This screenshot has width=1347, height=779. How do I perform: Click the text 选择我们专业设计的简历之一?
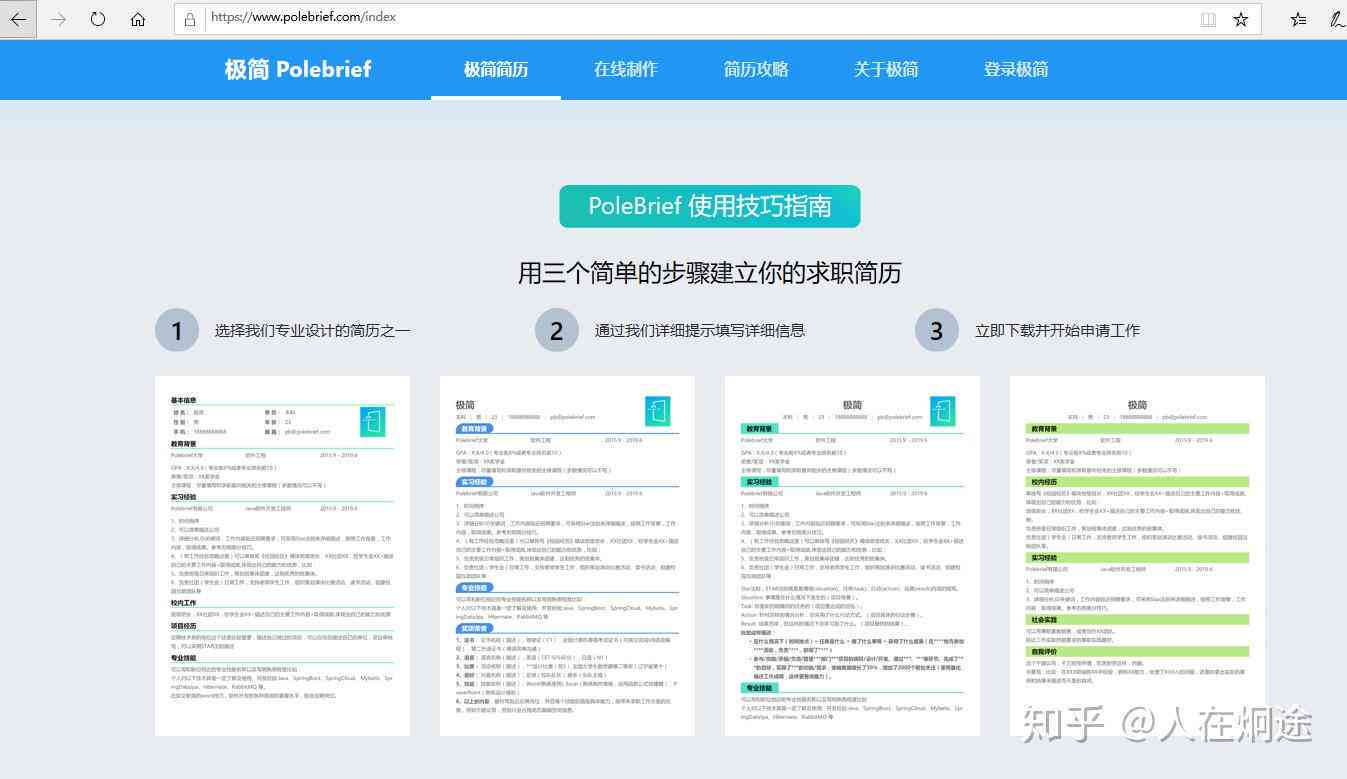click(312, 330)
